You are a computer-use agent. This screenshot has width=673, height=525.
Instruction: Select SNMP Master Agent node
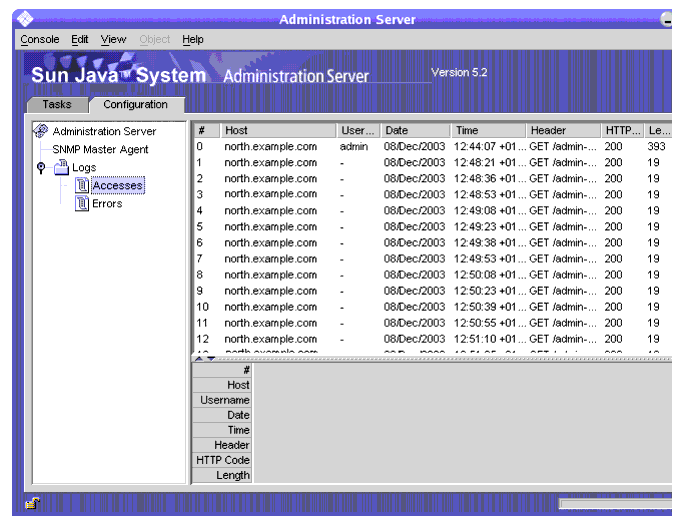pyautogui.click(x=100, y=149)
